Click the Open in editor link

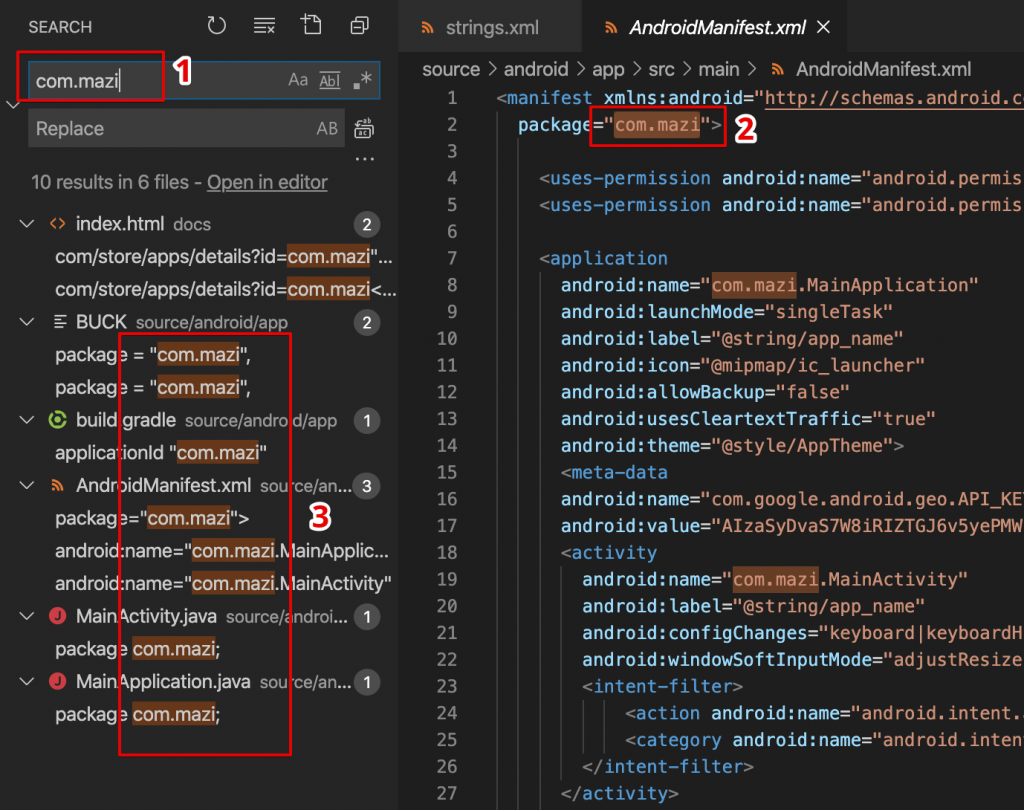(267, 182)
